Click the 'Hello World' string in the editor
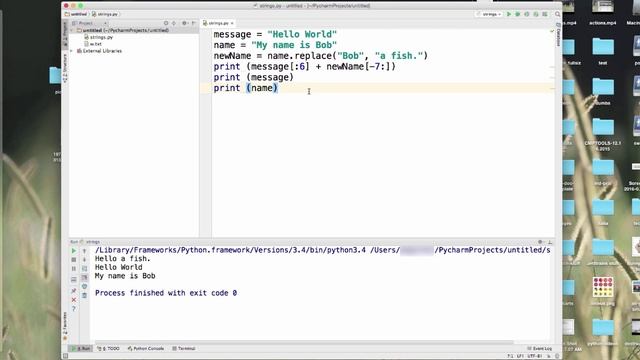Screen dimensions: 640x360 tap(302, 34)
